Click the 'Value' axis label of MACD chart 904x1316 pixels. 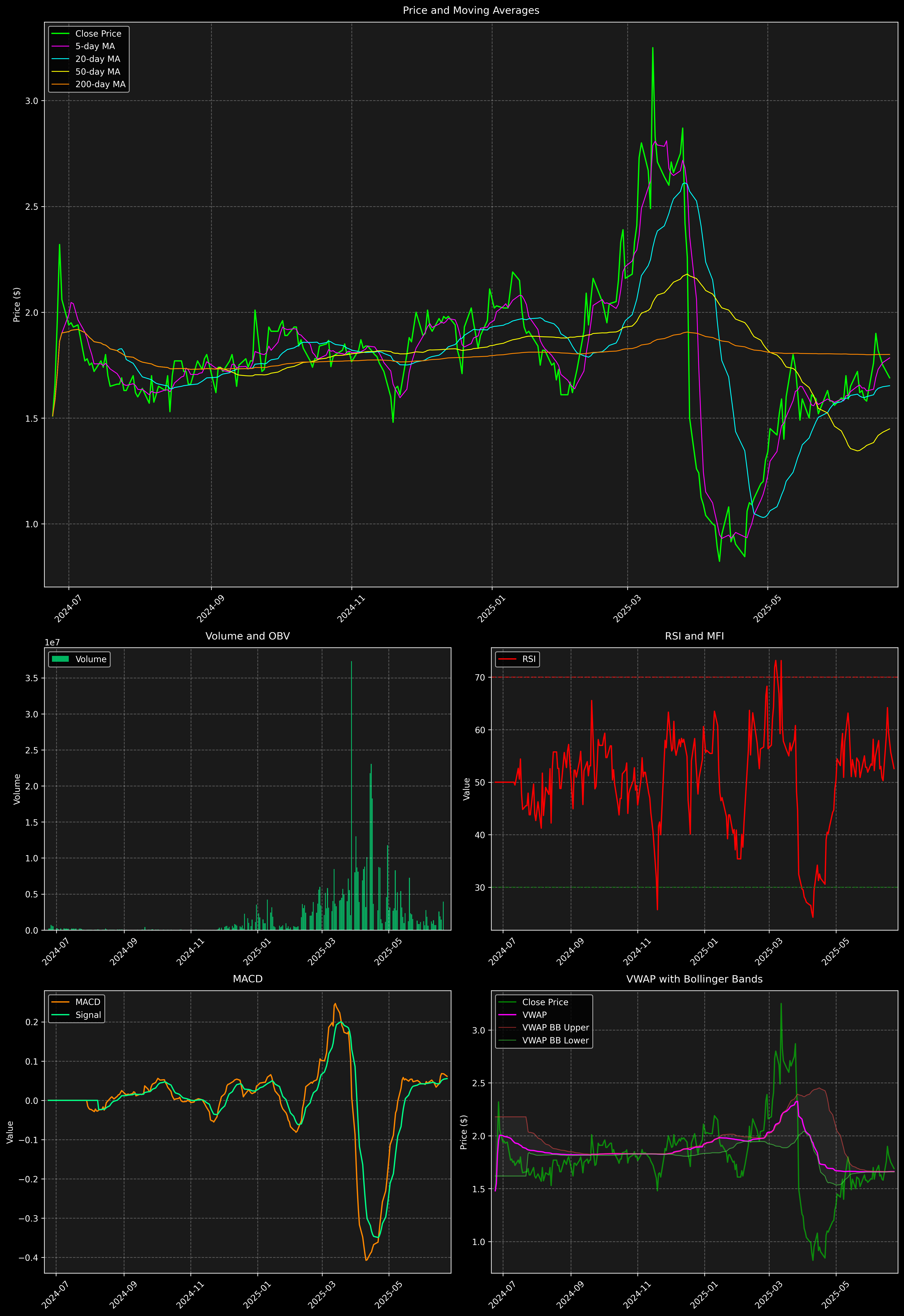(10, 1132)
